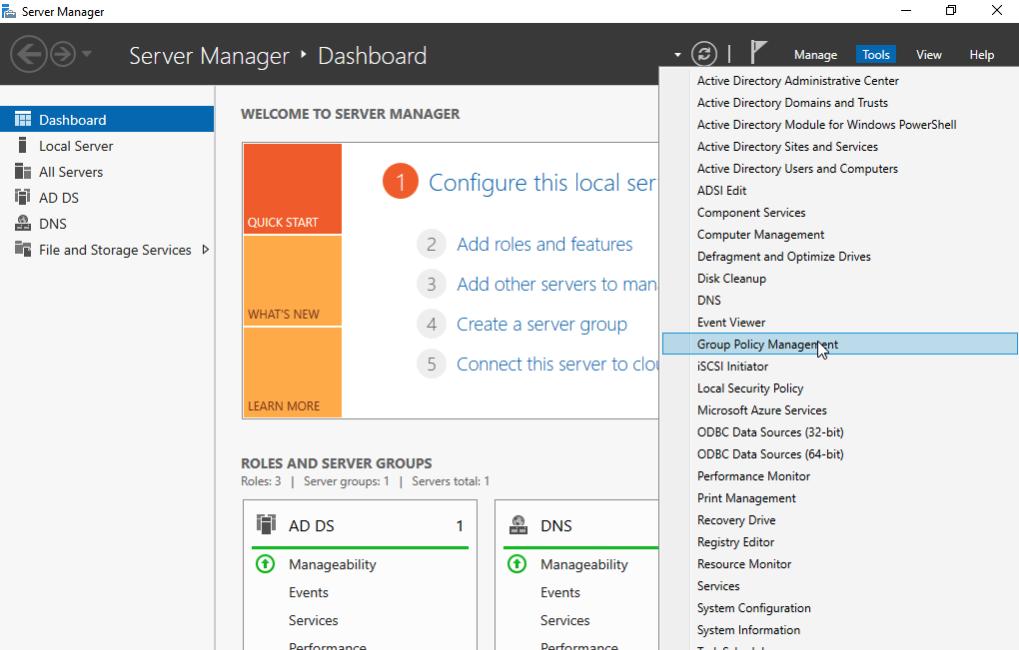Image resolution: width=1019 pixels, height=650 pixels.
Task: Click Connect this server to cloud link
Action: click(556, 364)
